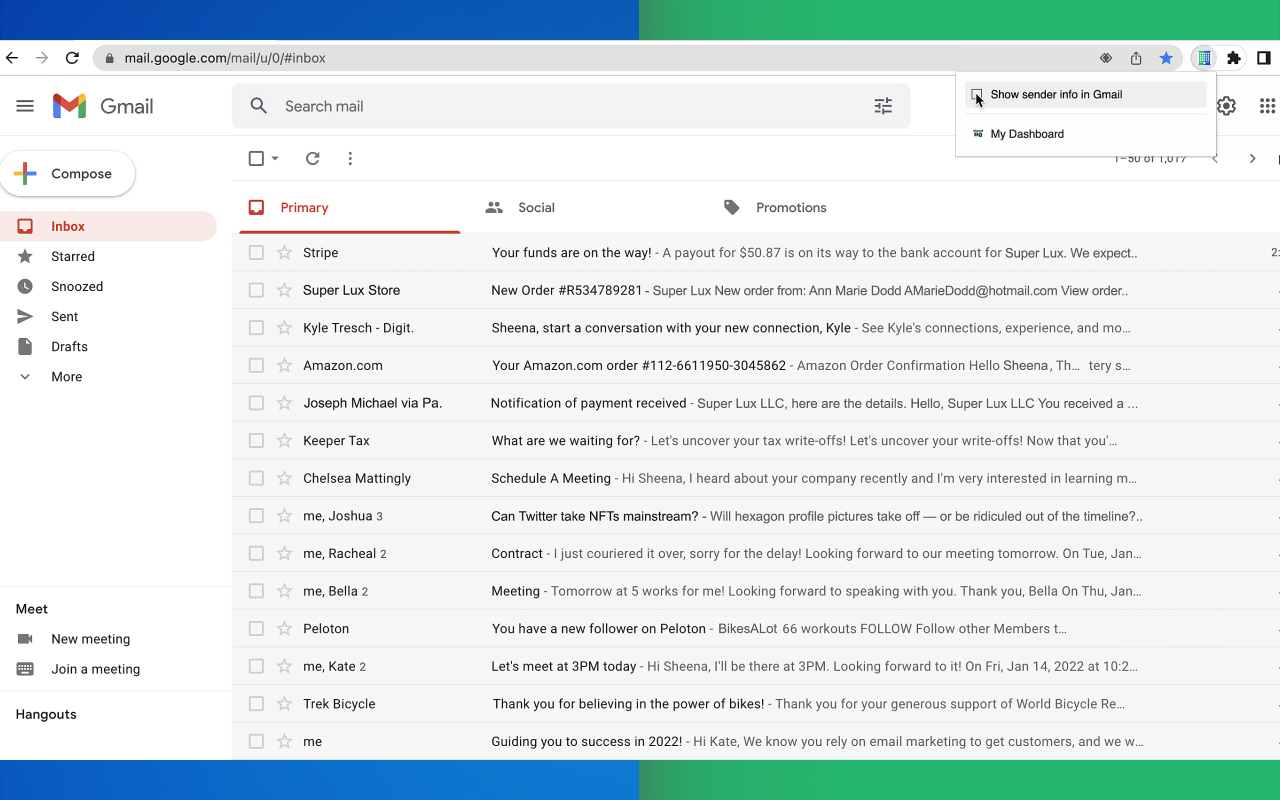Click the Hangouts section heading
Image resolution: width=1280 pixels, height=800 pixels.
pos(46,715)
